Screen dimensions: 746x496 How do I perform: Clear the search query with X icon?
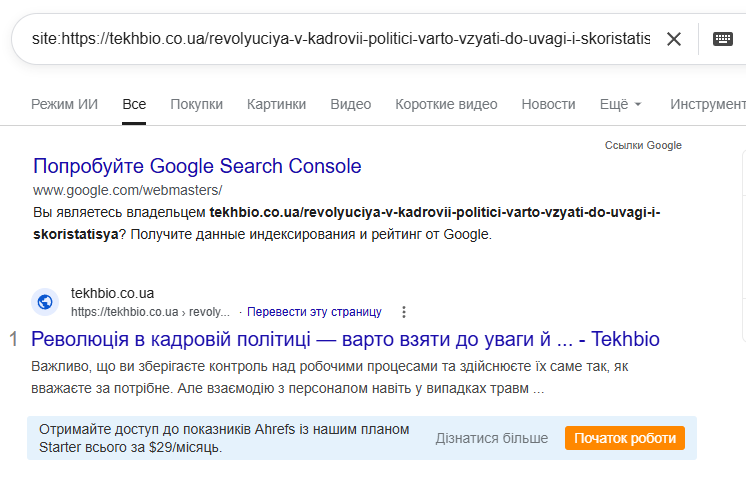coord(674,39)
